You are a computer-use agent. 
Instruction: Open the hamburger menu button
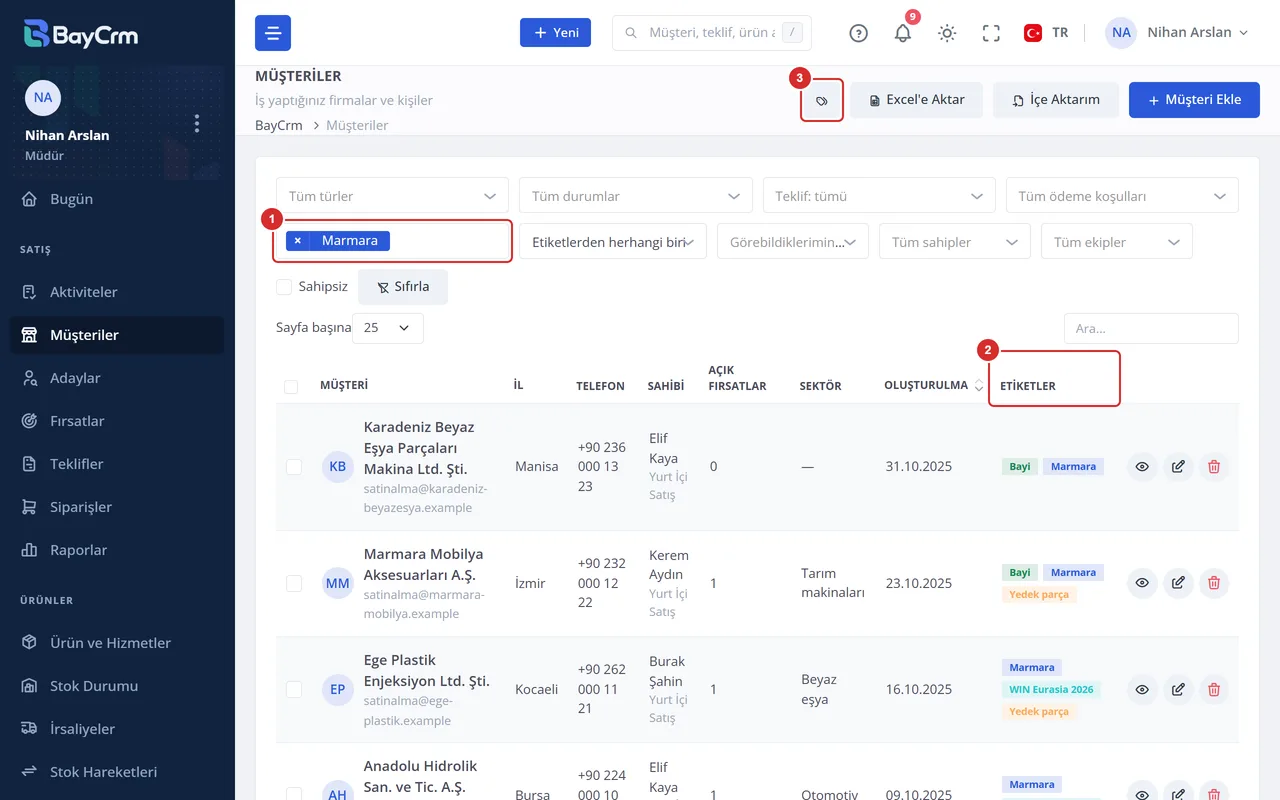point(273,33)
